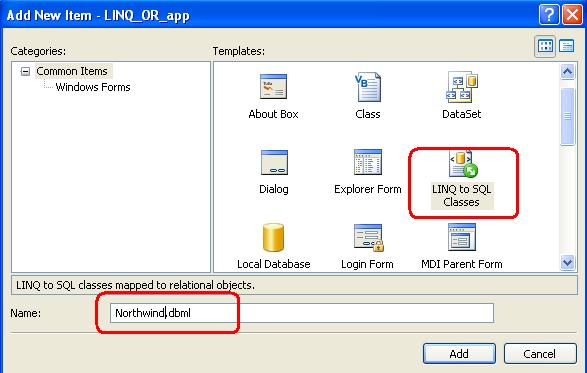Choose the Explorer Form template icon
587x373 pixels.
tap(368, 162)
